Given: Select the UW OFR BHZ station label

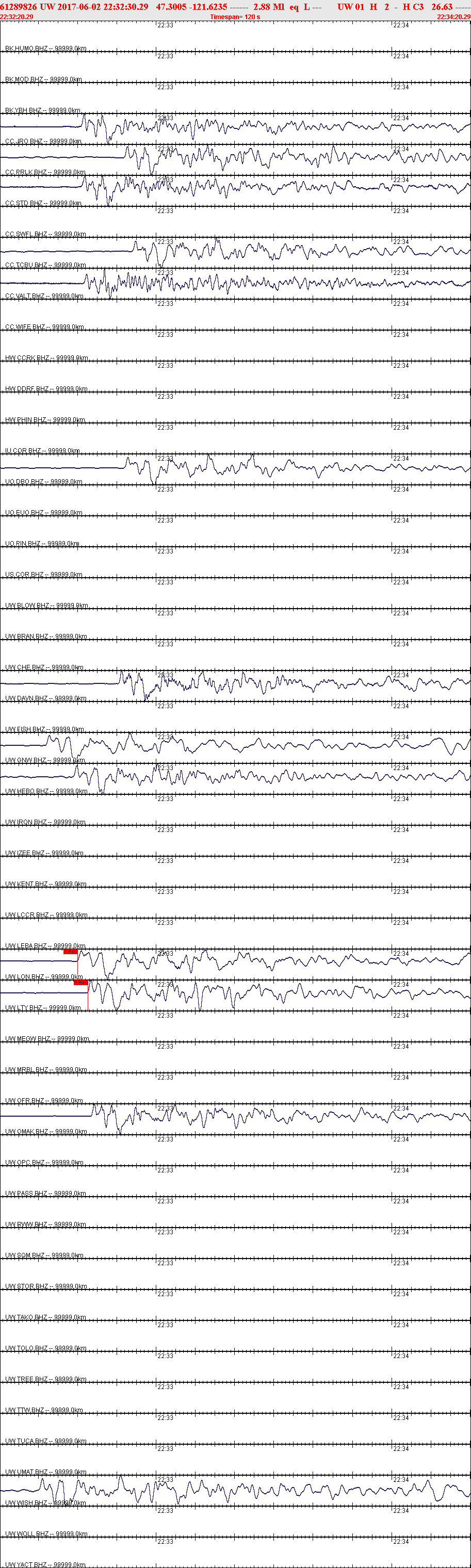Looking at the screenshot, I should pos(44,1101).
